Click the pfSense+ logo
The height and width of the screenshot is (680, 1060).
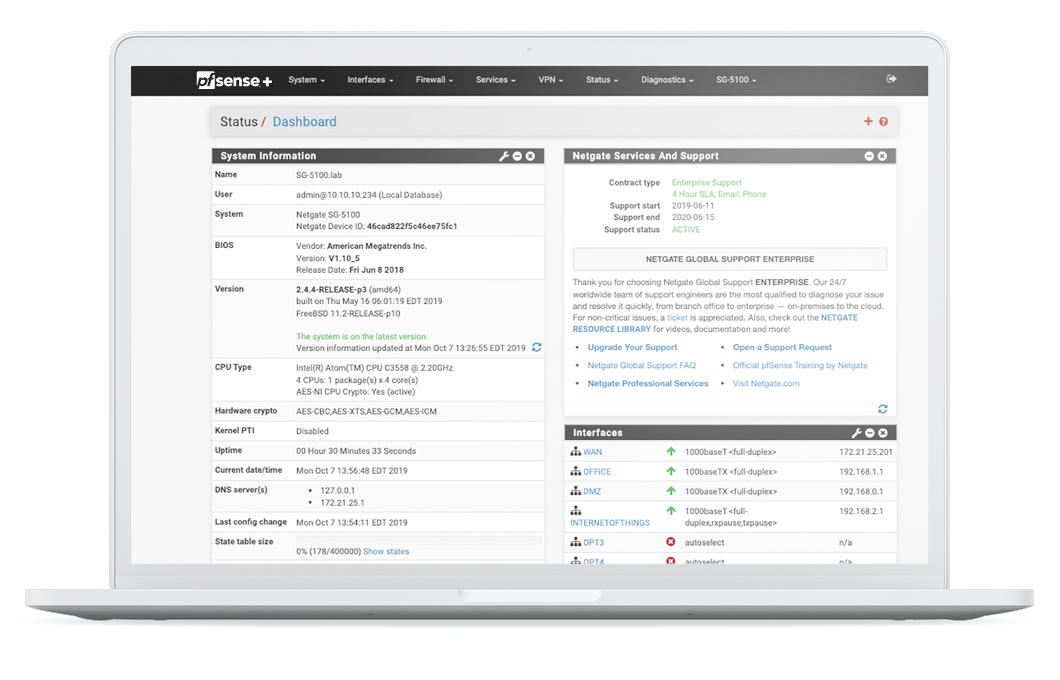coord(234,80)
